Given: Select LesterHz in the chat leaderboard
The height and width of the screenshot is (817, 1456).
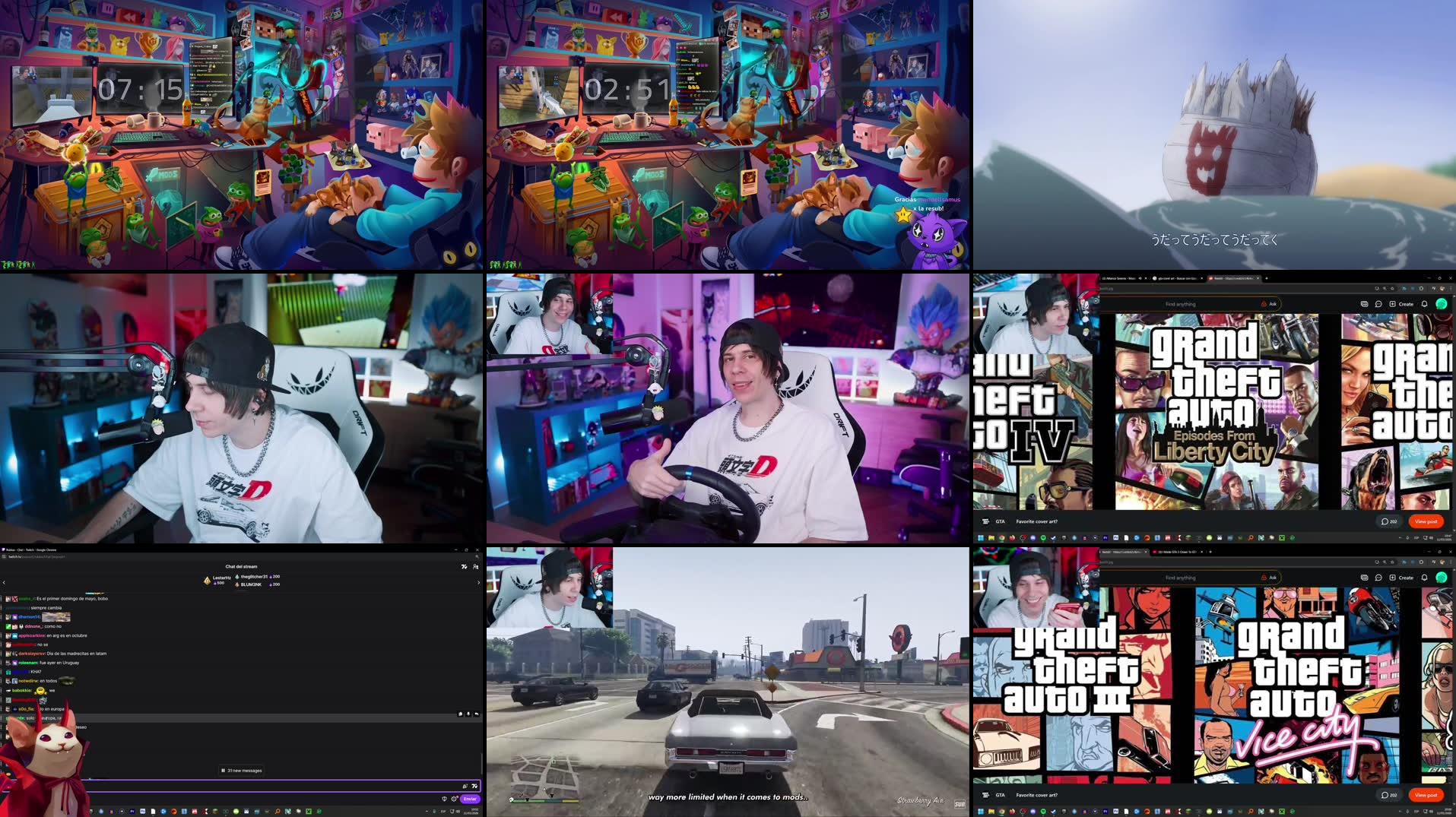Looking at the screenshot, I should tap(216, 580).
